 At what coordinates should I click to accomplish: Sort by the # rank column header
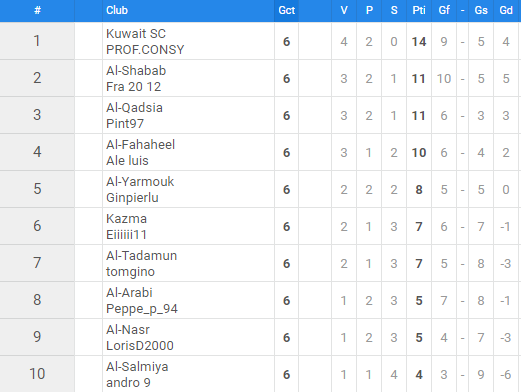pos(37,10)
